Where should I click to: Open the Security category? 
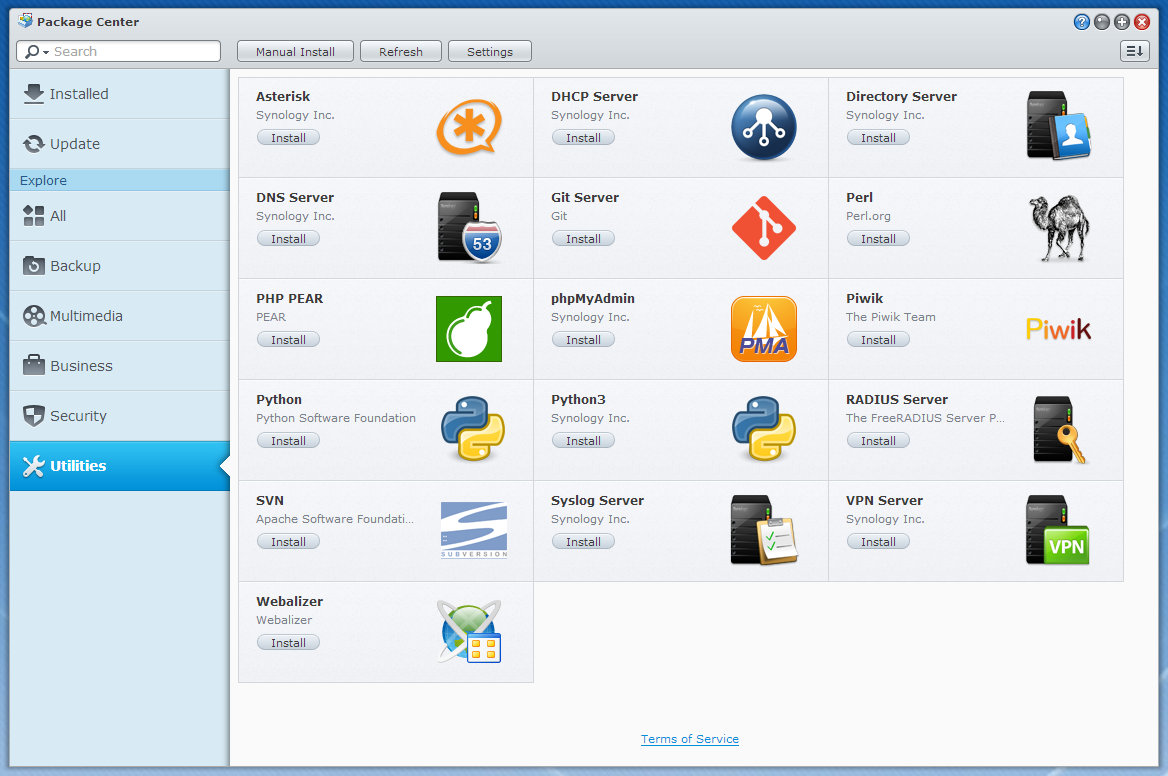[119, 416]
